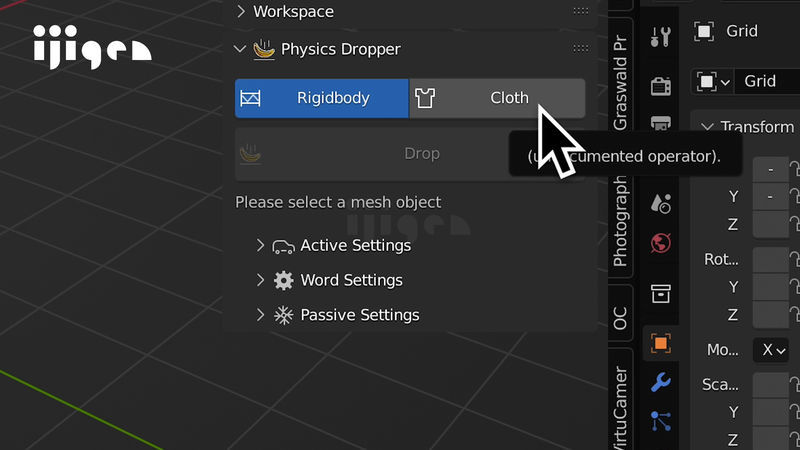This screenshot has height=450, width=800.
Task: Collapse the Physics Dropper panel
Action: click(240, 49)
